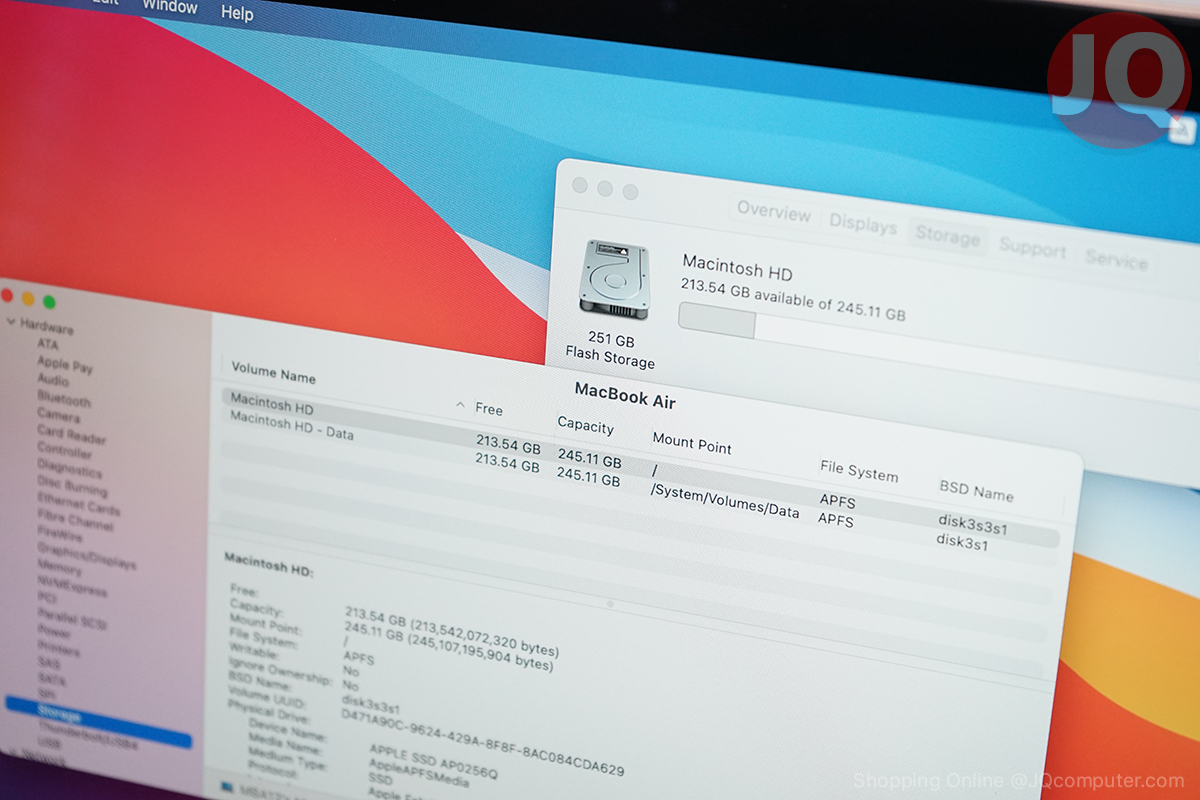Switch to the Displays tab in About This Mac
Viewport: 1200px width, 800px height.
(863, 224)
